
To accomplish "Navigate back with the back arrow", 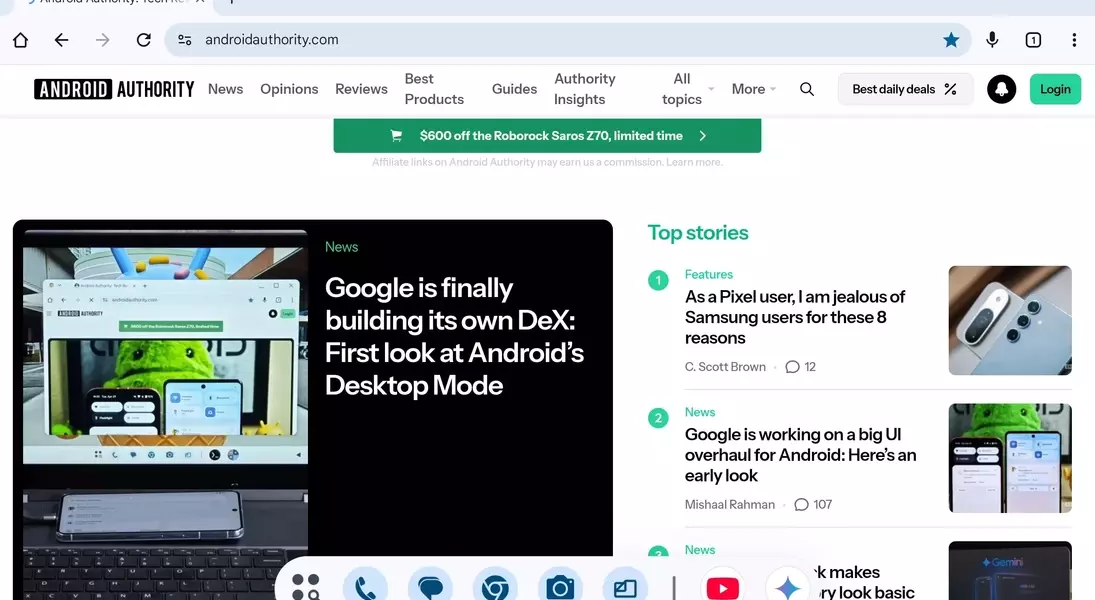I will point(61,40).
